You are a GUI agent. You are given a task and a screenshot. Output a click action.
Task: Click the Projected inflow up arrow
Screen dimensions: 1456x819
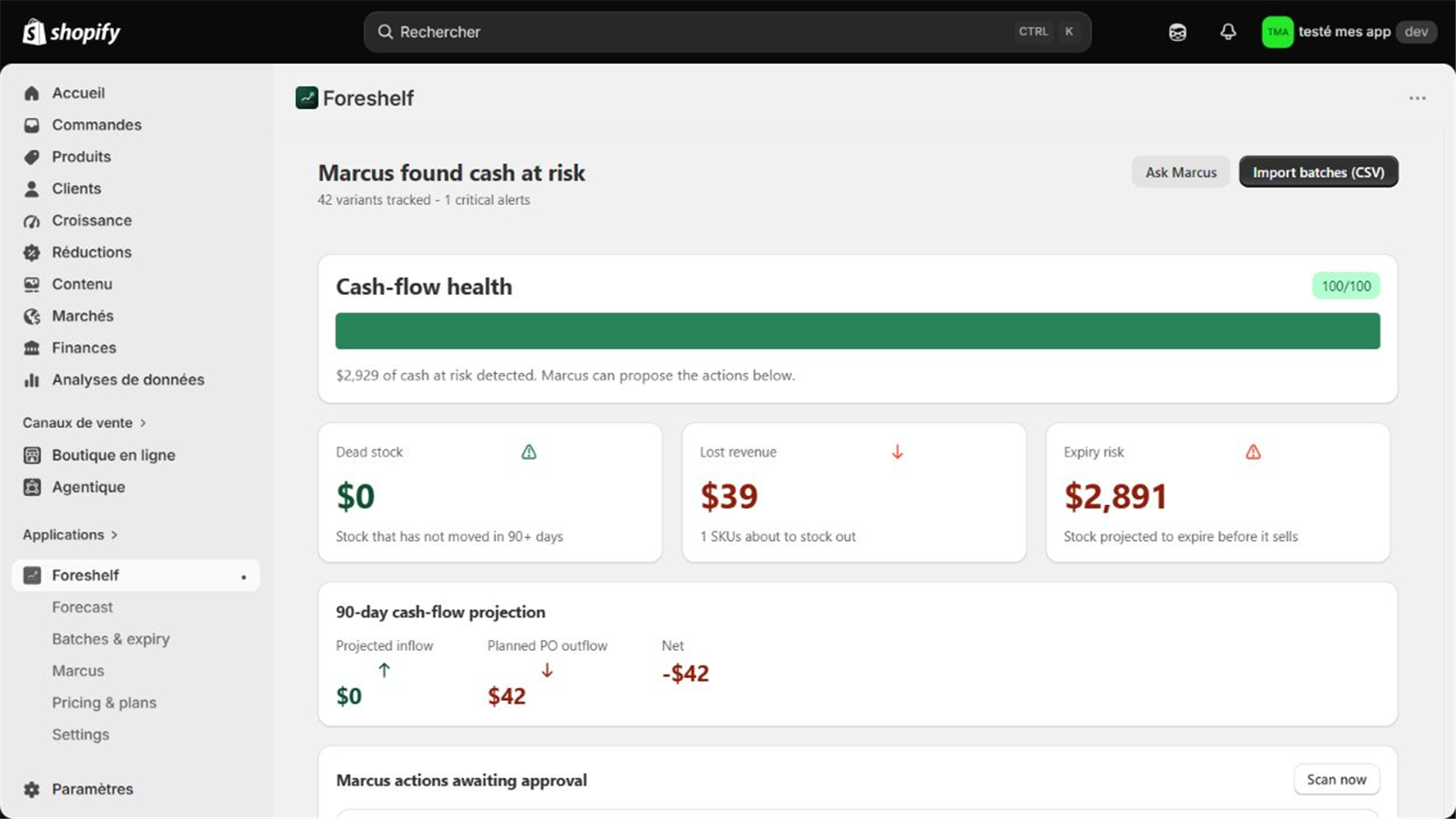click(384, 670)
